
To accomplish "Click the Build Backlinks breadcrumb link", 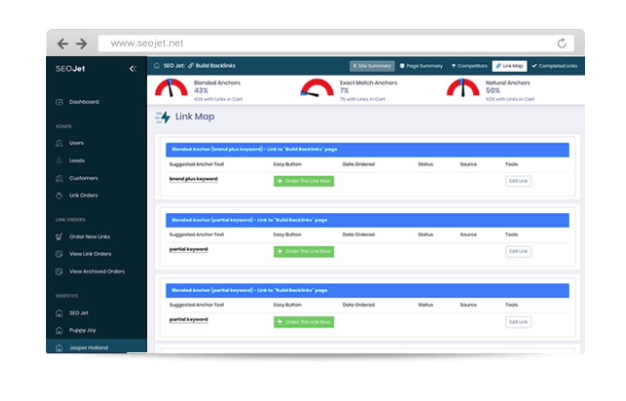I will 215,66.
